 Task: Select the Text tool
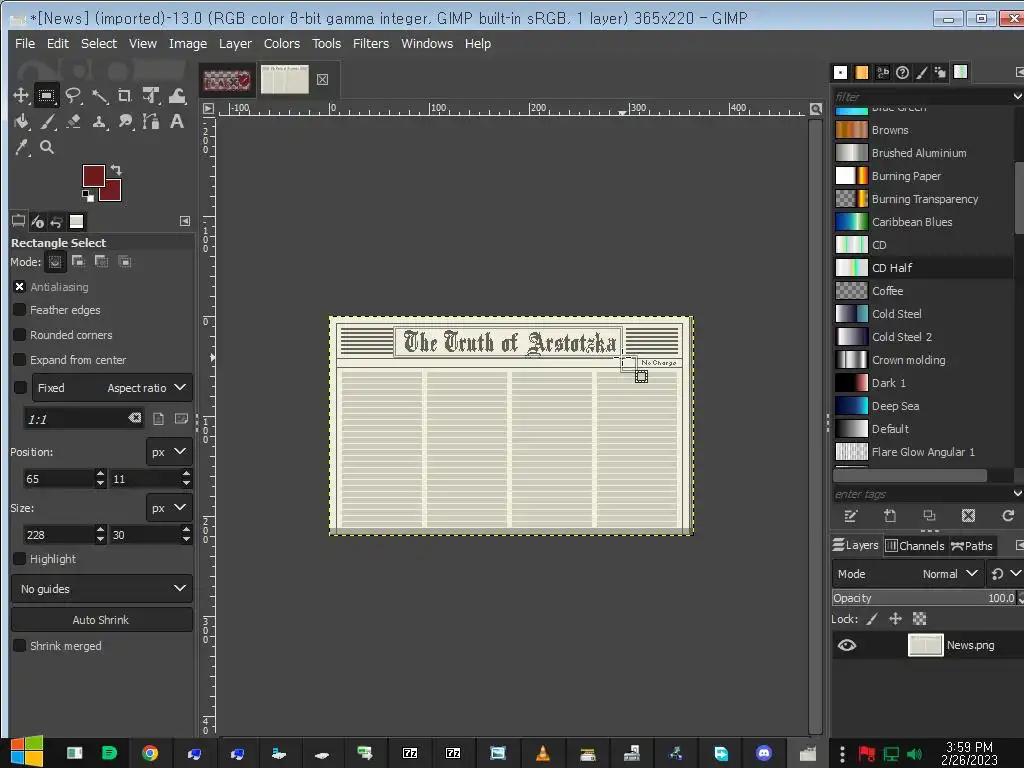tap(177, 121)
